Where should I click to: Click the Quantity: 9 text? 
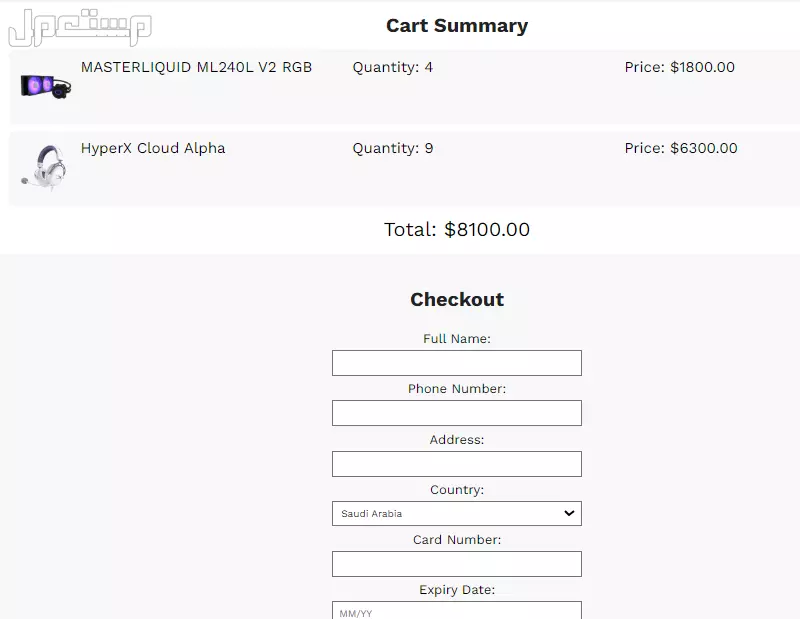point(392,149)
